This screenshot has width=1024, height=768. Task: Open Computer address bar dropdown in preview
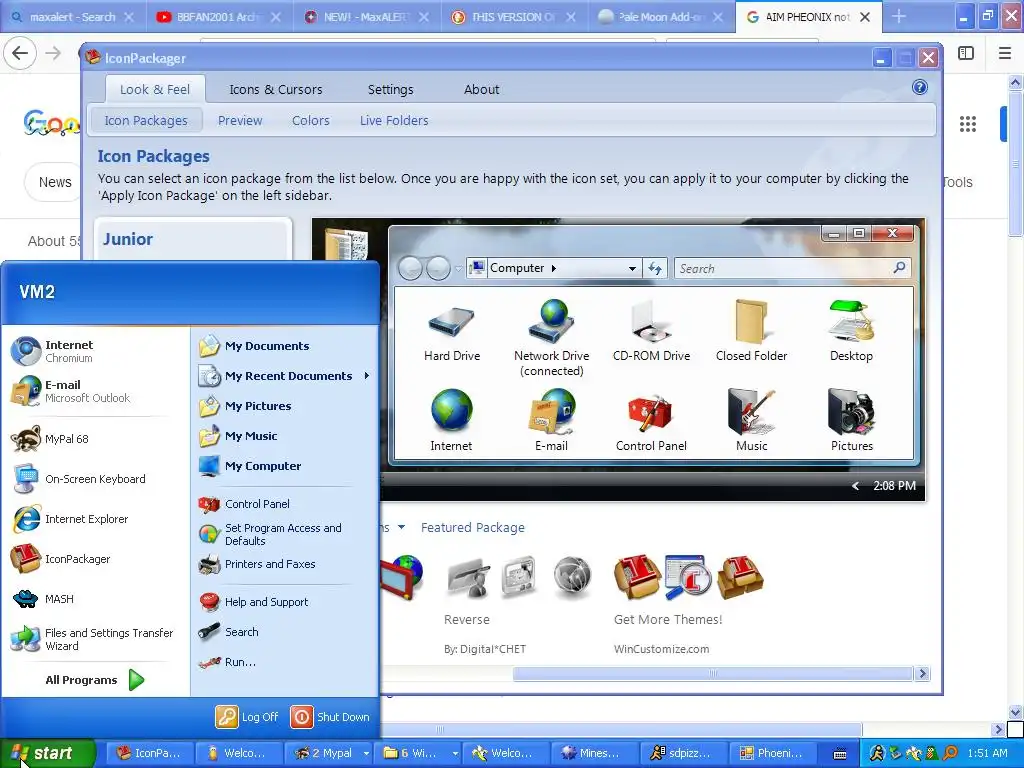[632, 268]
